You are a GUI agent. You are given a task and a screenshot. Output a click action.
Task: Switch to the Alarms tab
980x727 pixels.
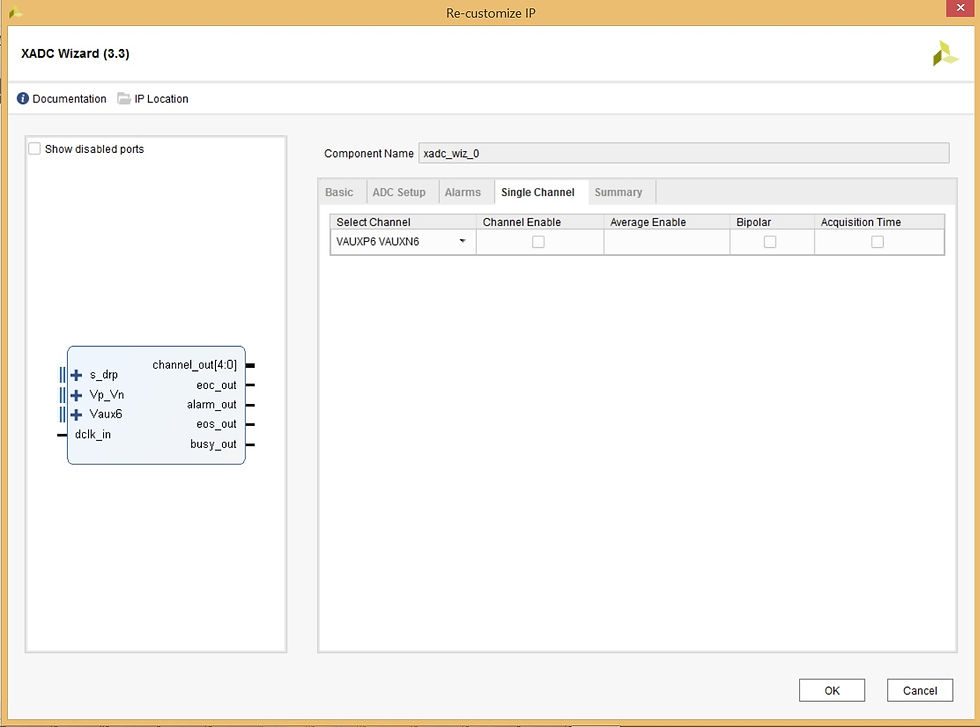click(x=464, y=191)
